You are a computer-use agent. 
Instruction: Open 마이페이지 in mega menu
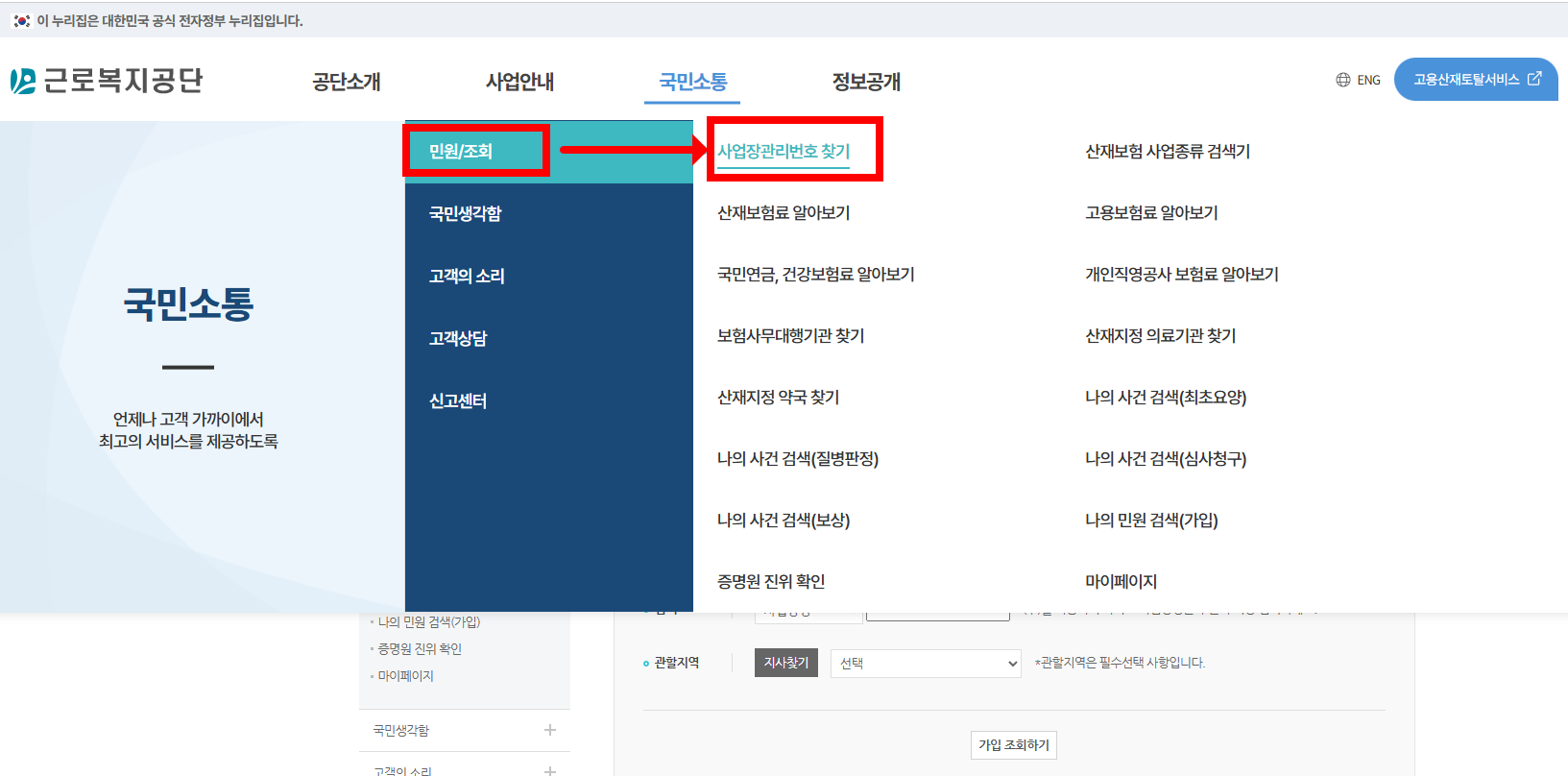1121,581
